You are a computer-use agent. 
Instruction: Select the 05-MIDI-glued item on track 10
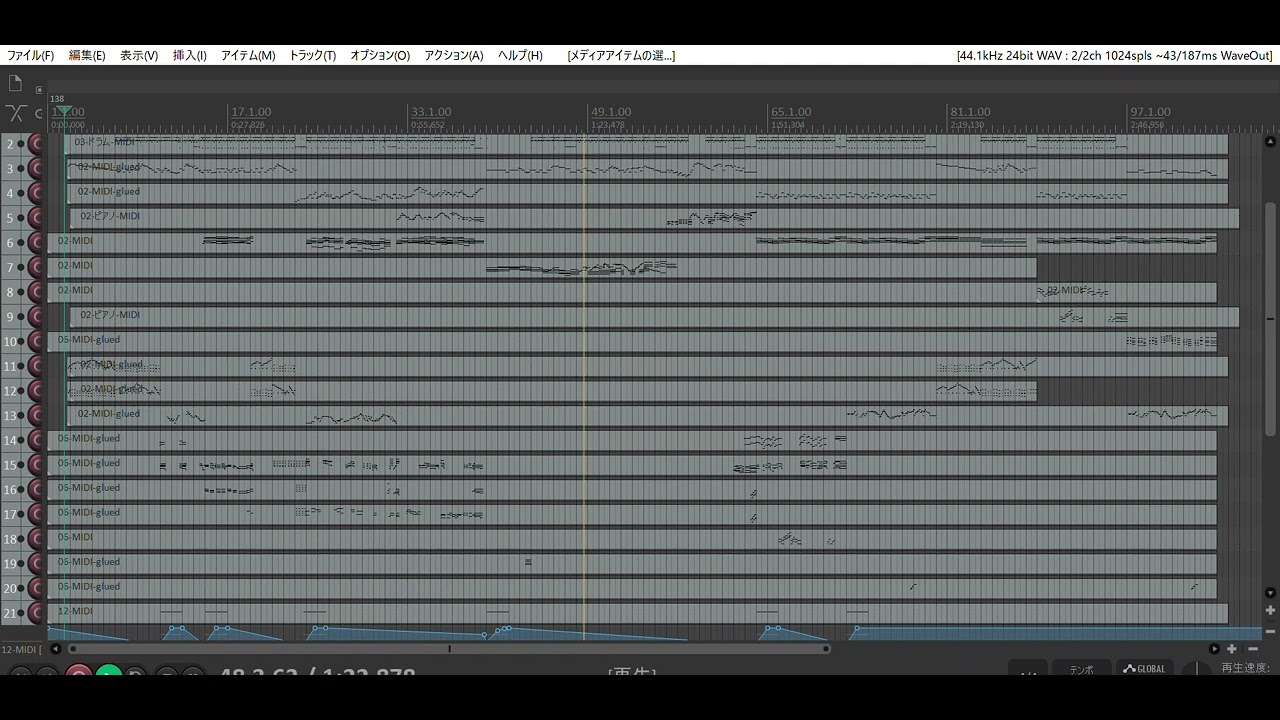click(632, 342)
